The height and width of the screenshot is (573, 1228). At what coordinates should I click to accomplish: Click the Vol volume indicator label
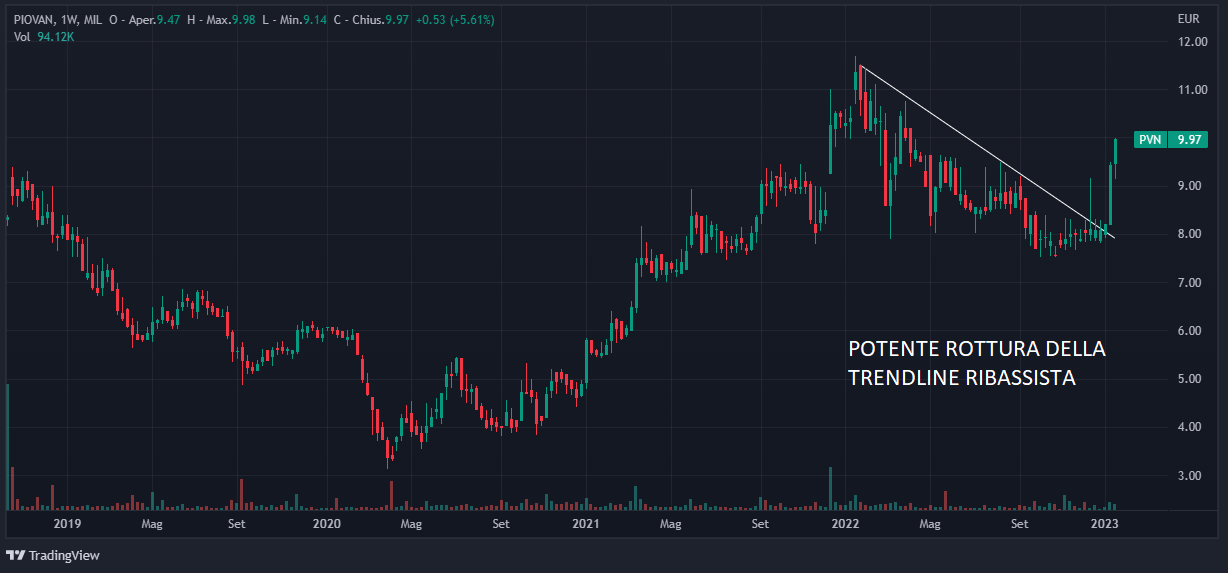coord(22,37)
